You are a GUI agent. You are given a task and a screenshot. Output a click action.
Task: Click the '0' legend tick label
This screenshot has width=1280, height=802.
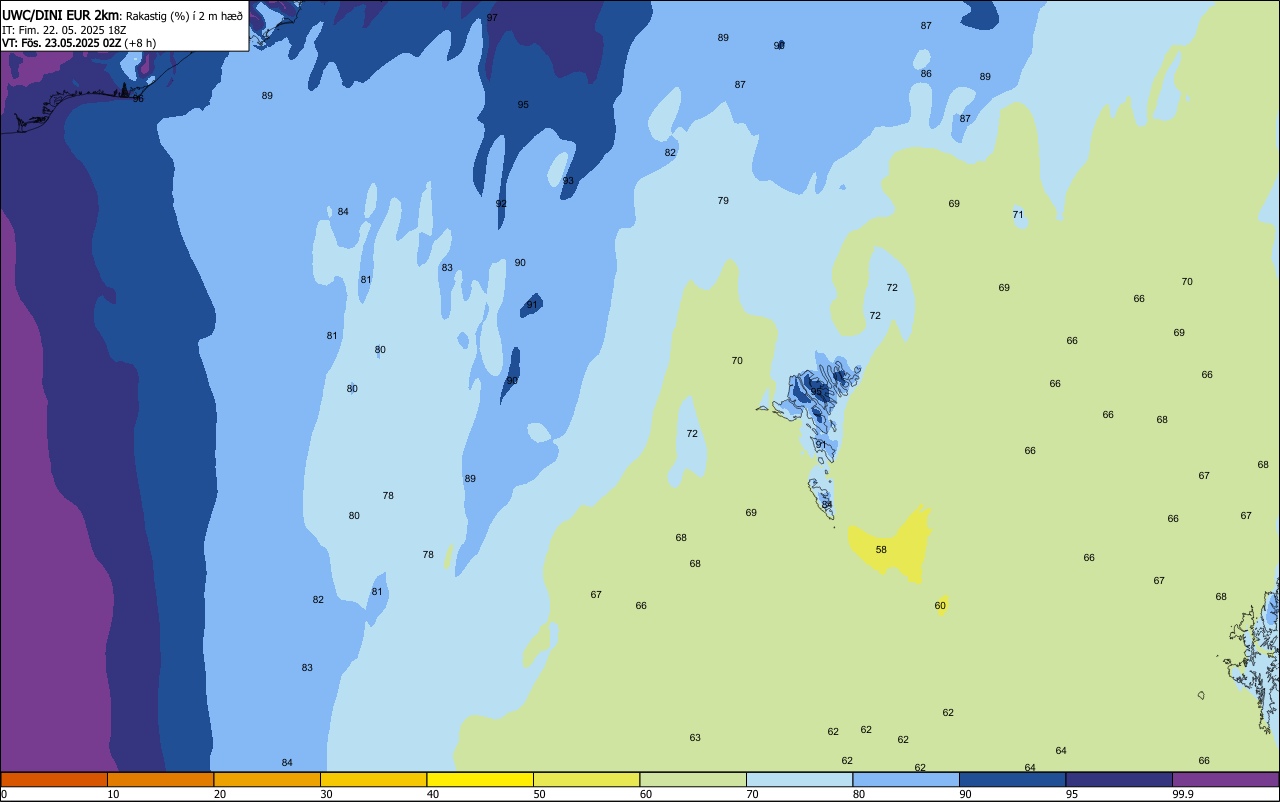[x=4, y=794]
